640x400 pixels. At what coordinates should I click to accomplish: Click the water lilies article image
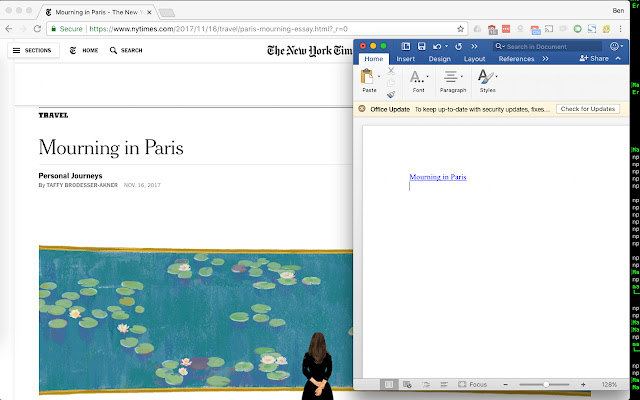tap(196, 320)
